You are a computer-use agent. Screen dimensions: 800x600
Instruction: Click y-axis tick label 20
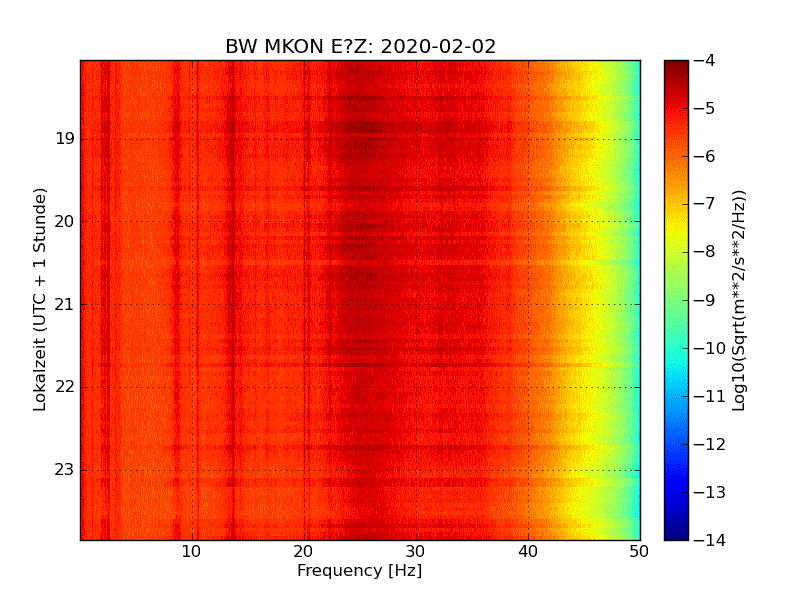pos(65,221)
